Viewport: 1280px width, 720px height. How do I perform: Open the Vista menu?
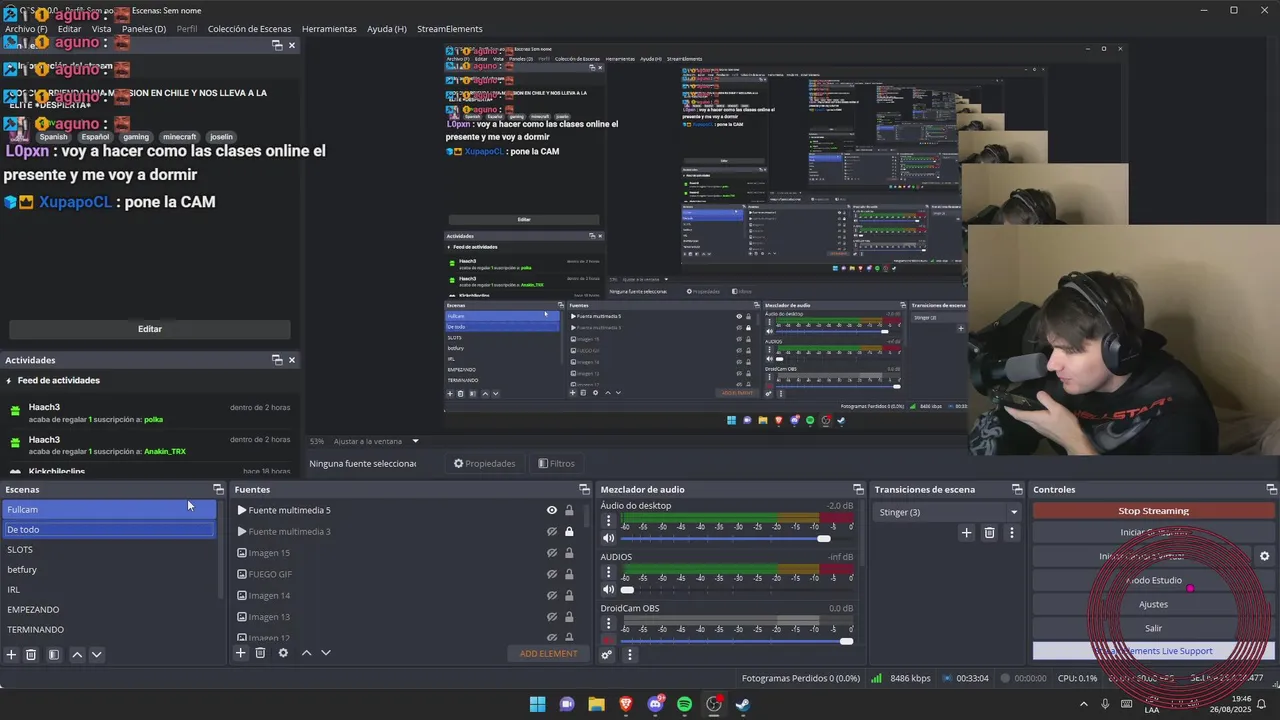click(x=101, y=29)
